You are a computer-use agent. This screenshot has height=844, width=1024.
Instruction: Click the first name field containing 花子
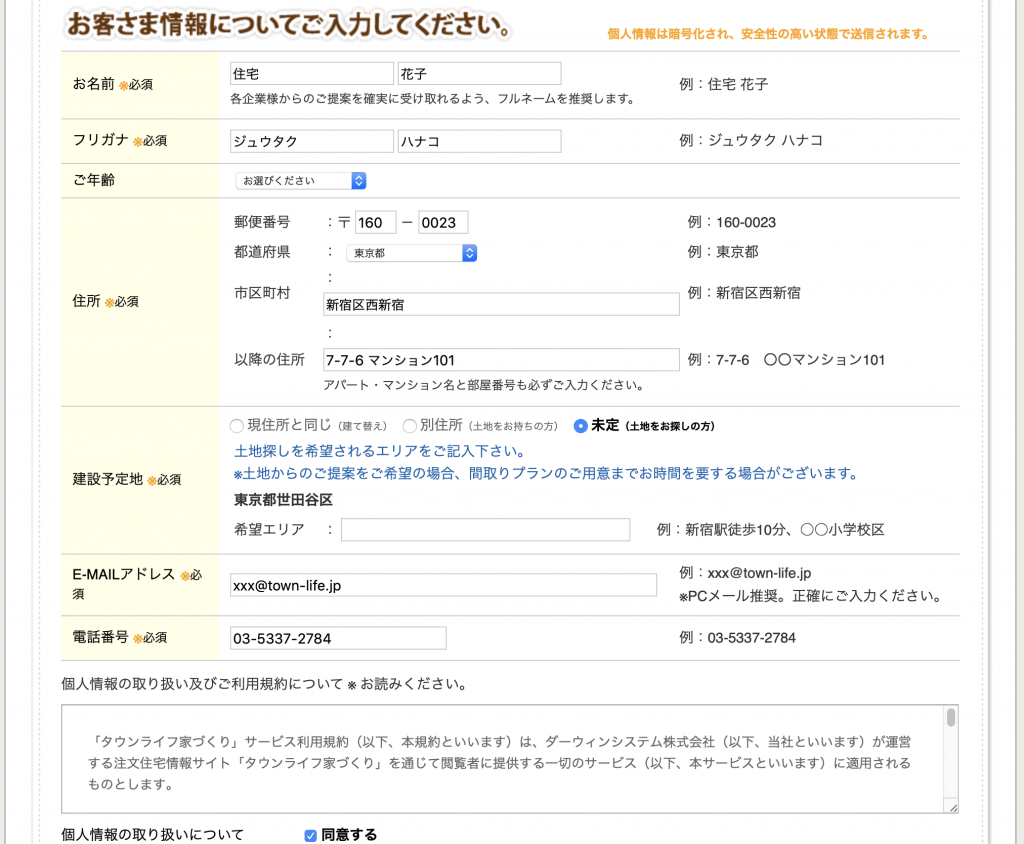point(479,74)
